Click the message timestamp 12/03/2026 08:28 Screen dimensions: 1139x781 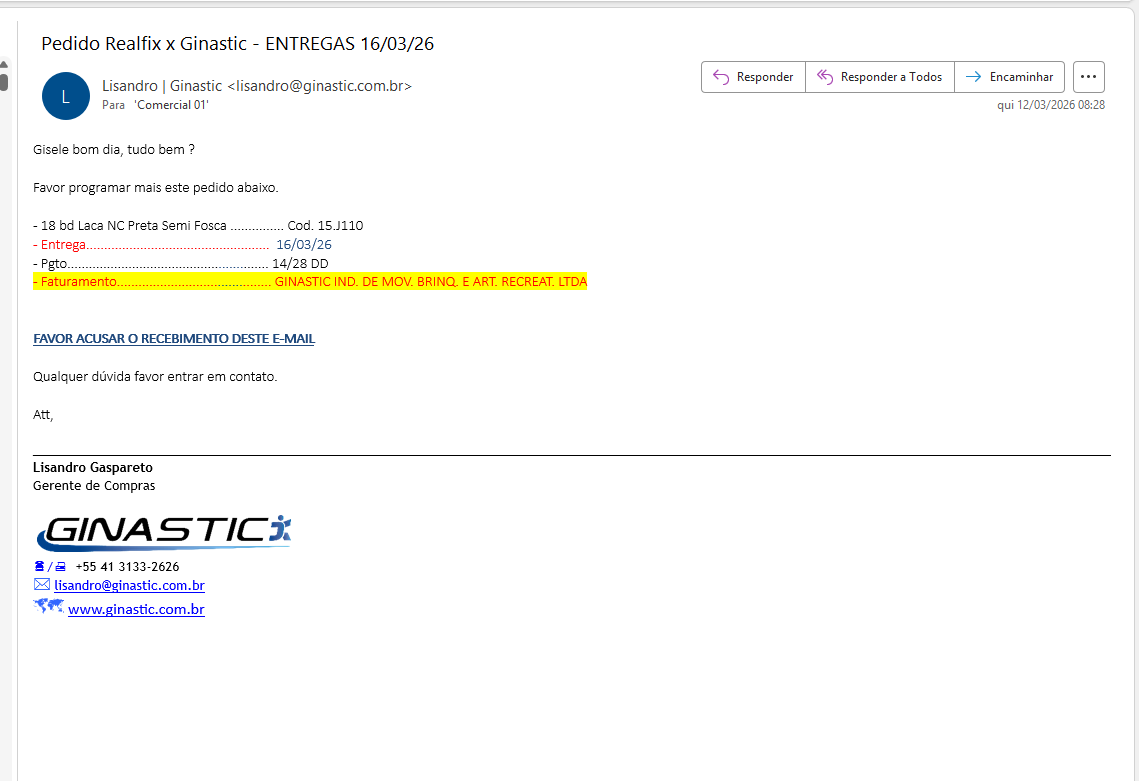1050,105
